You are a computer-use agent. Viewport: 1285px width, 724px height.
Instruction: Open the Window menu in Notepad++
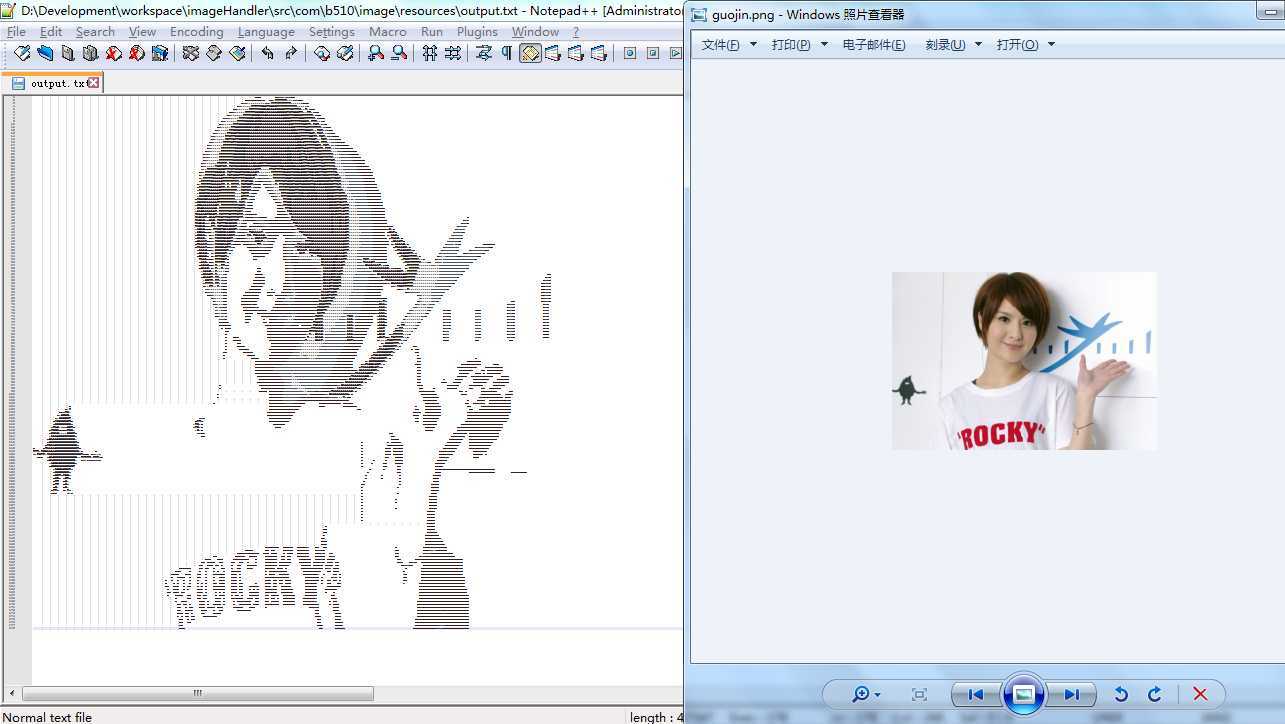pyautogui.click(x=535, y=32)
